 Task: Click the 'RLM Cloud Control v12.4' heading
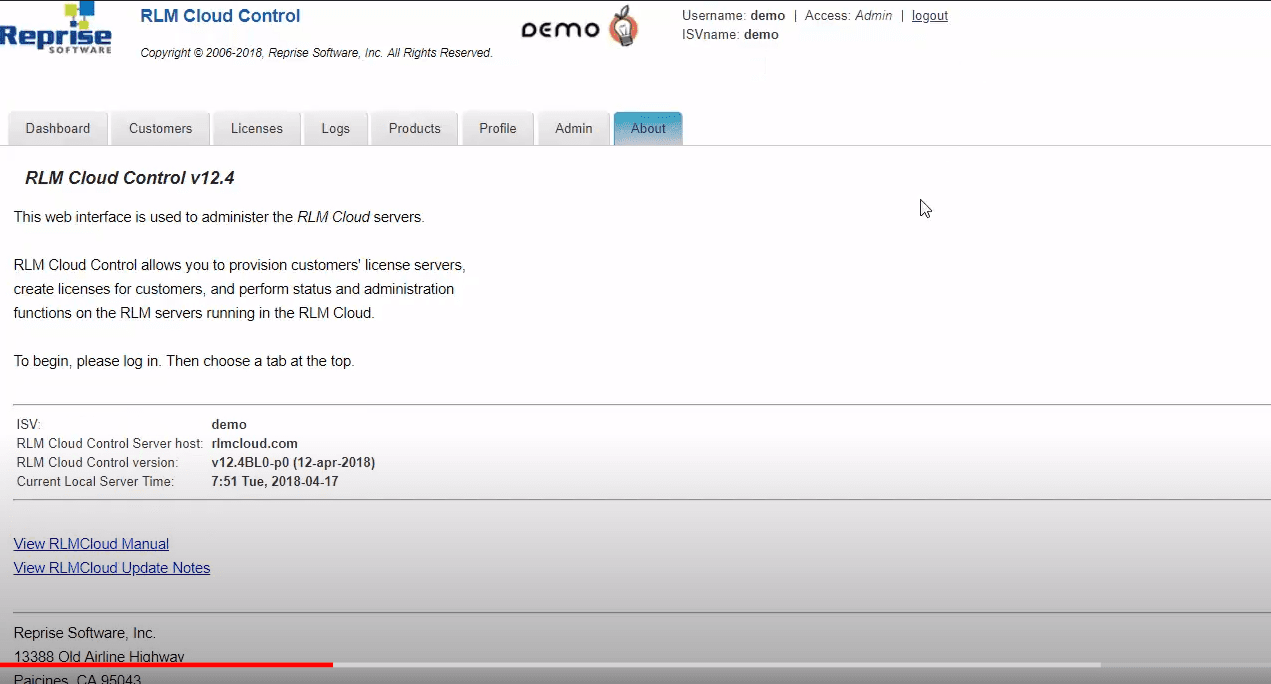(x=130, y=178)
